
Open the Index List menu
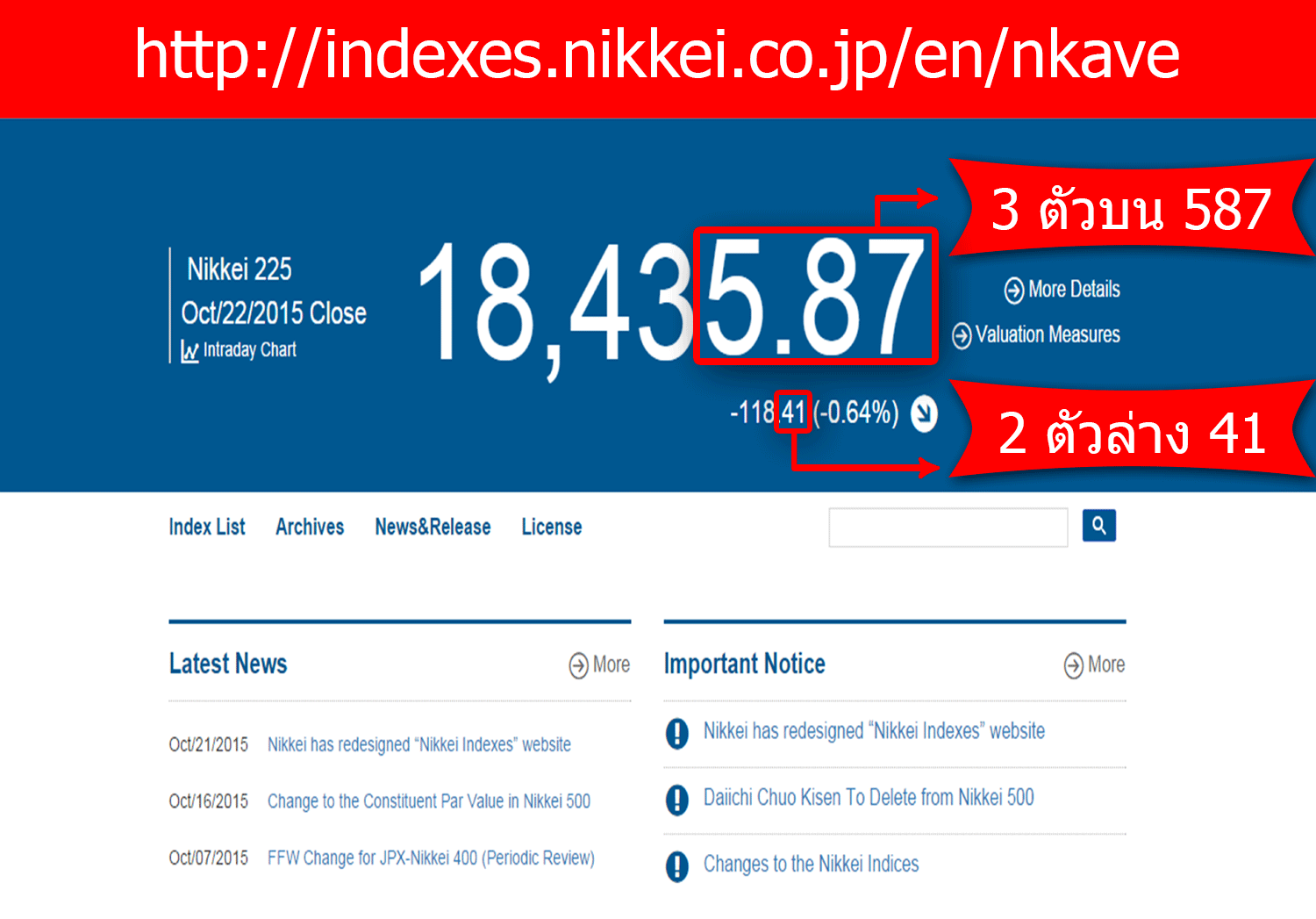point(207,527)
